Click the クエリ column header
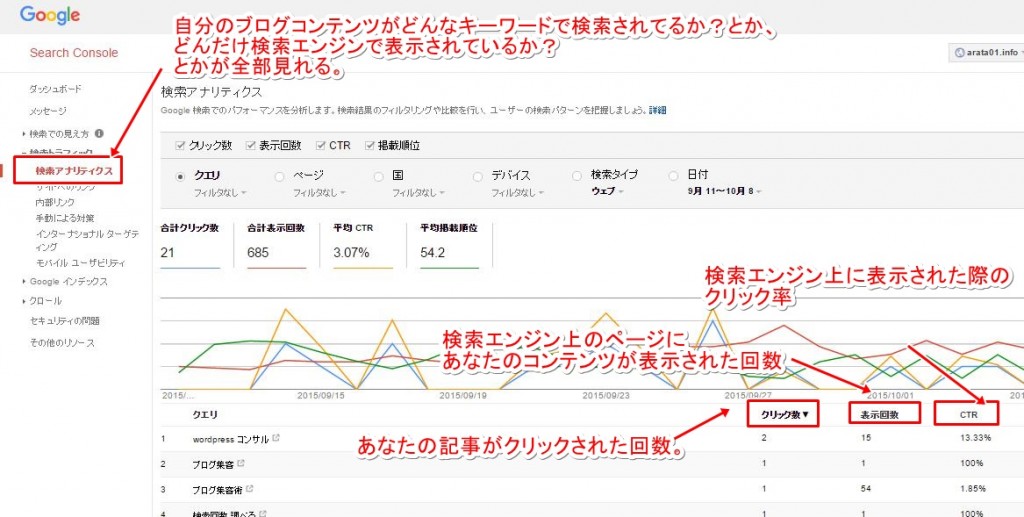This screenshot has height=517, width=1024. pyautogui.click(x=205, y=415)
